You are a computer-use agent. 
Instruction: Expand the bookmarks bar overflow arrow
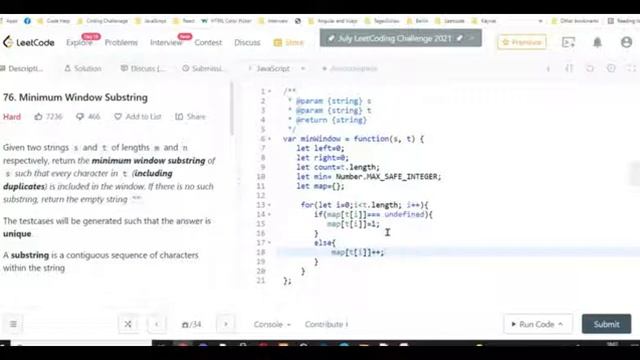[540, 21]
